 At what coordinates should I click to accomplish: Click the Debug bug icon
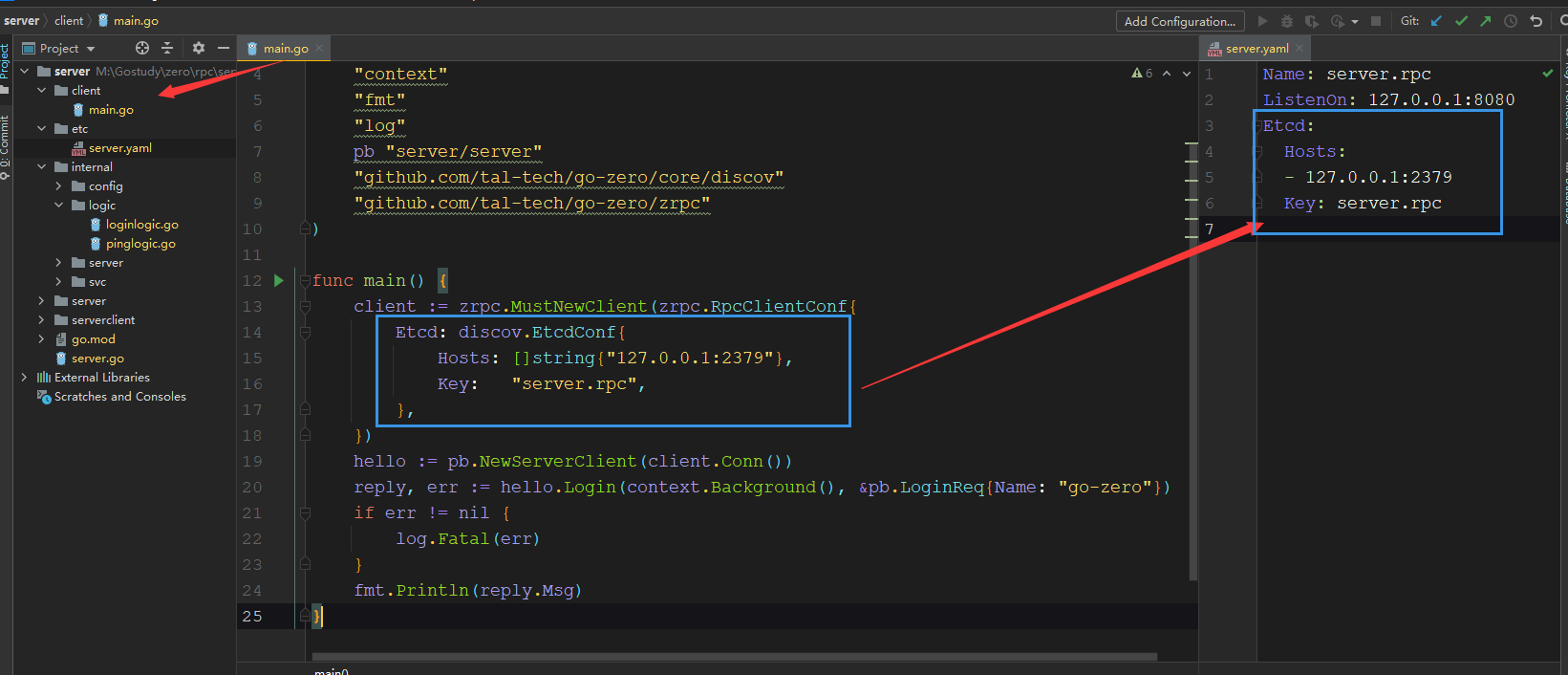[x=1287, y=21]
